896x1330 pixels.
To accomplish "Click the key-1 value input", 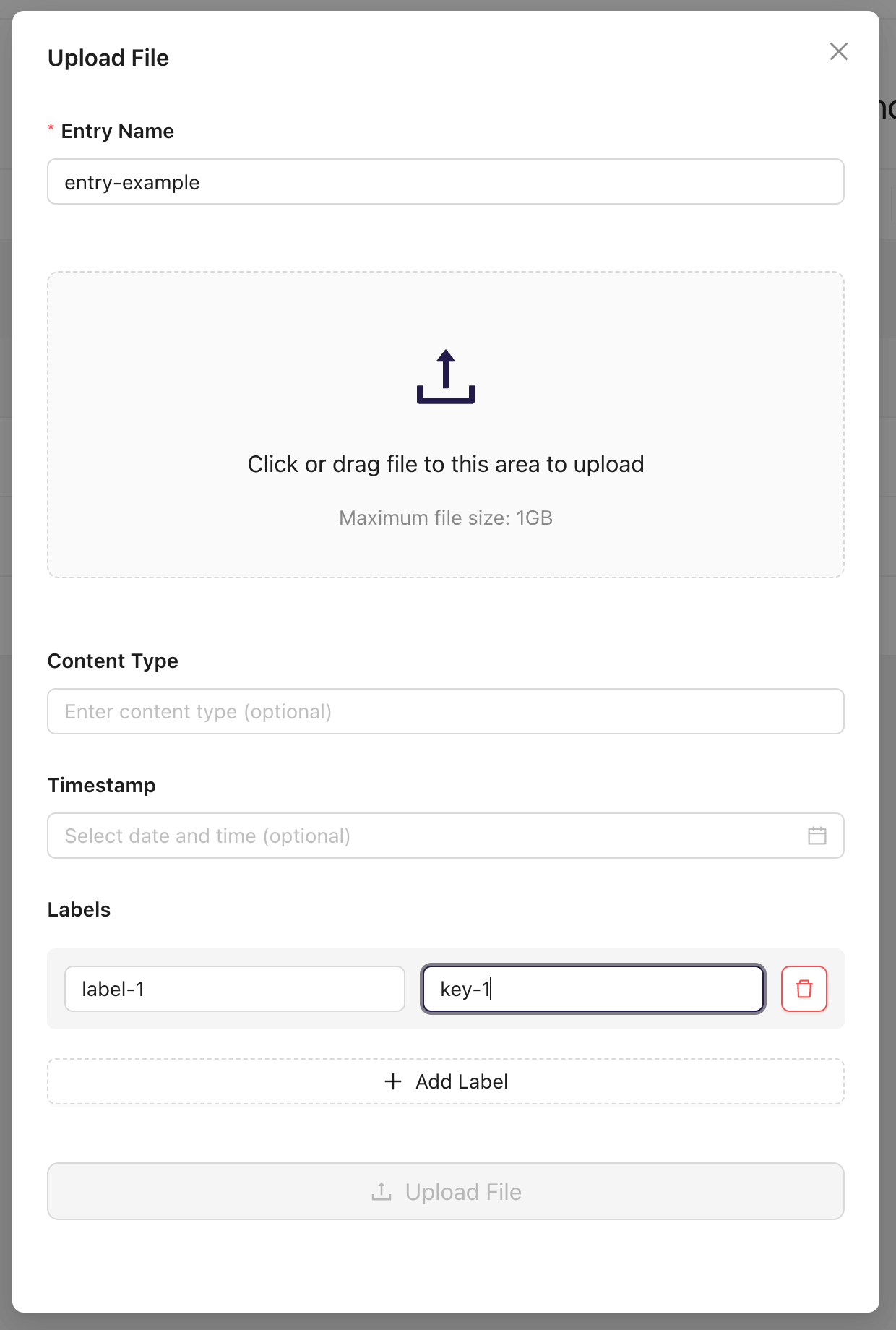I will click(x=592, y=988).
